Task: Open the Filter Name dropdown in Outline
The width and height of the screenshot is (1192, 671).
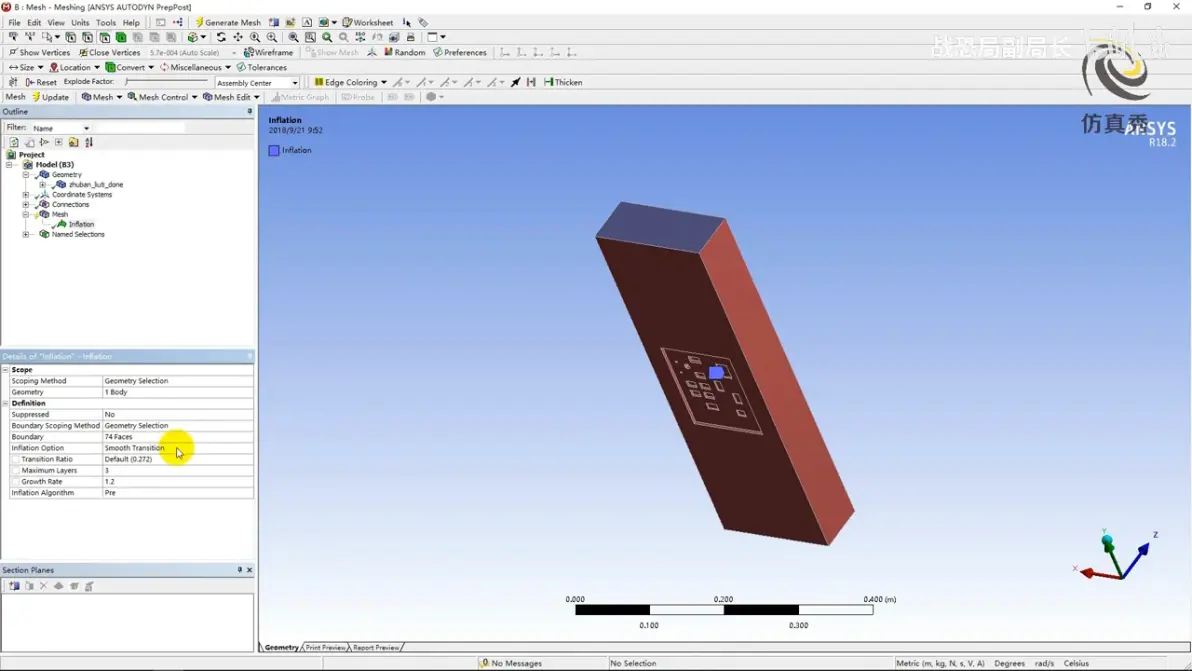Action: (61, 128)
